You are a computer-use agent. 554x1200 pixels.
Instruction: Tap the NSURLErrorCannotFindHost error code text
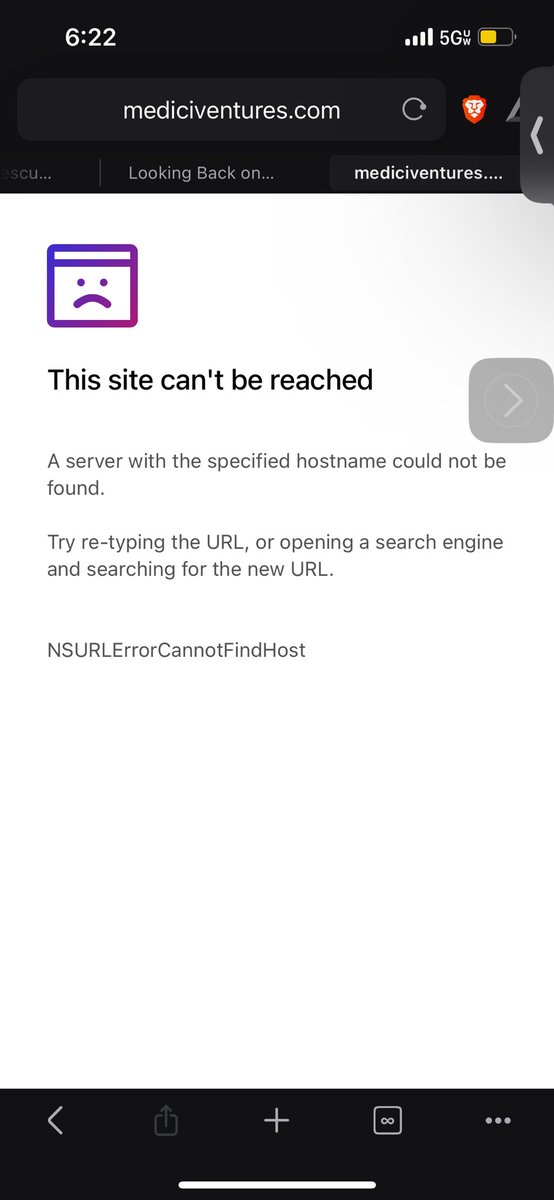click(176, 650)
